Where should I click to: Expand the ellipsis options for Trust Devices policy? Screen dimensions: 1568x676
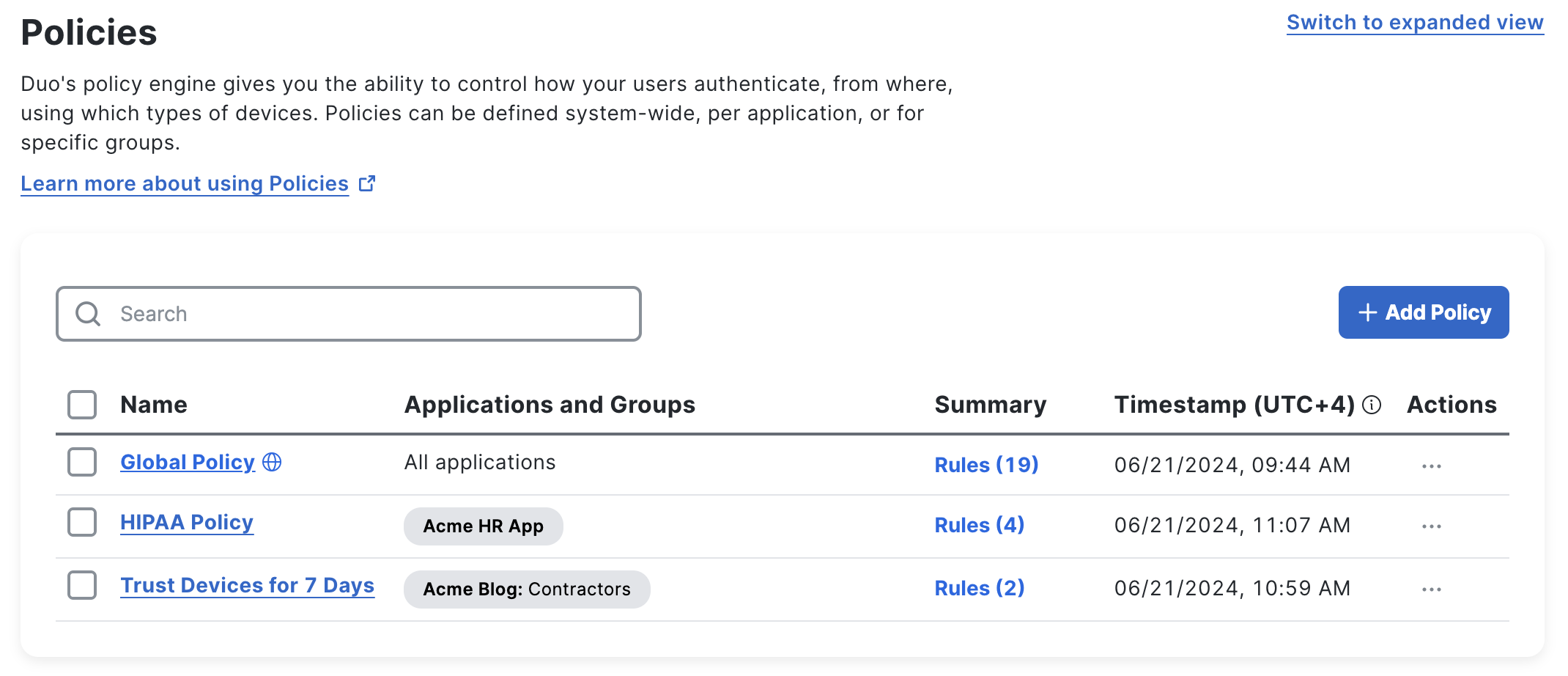[1432, 587]
